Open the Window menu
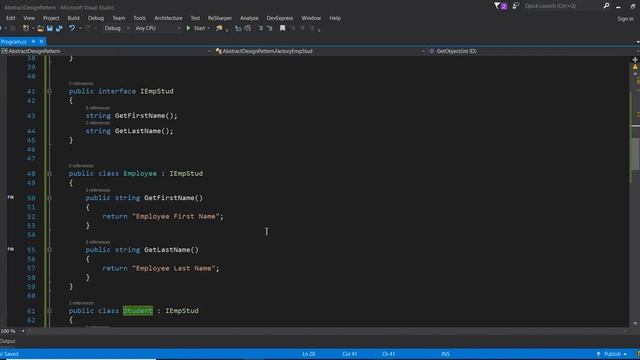The height and width of the screenshot is (360, 640). coord(311,18)
